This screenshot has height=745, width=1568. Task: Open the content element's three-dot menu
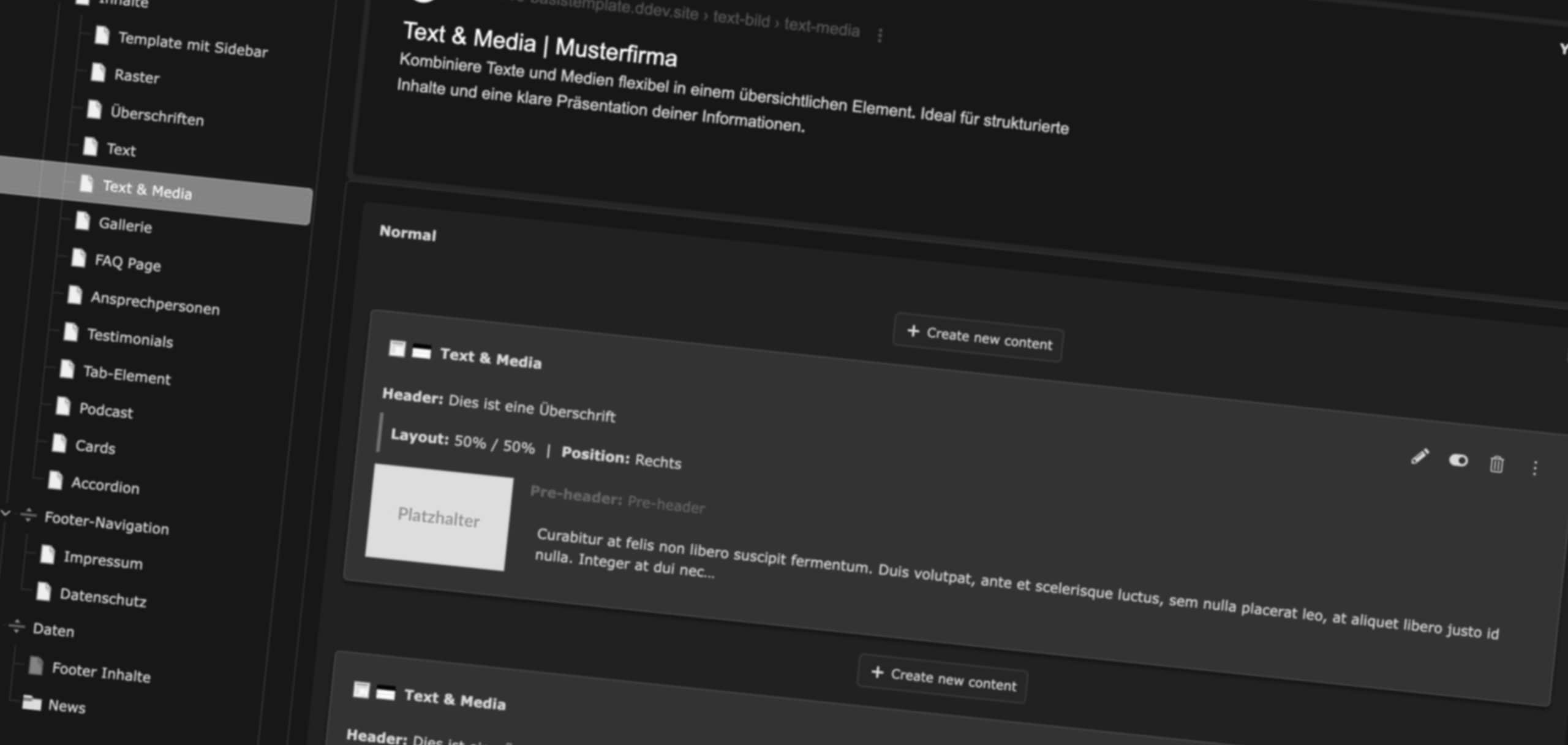tap(1535, 468)
